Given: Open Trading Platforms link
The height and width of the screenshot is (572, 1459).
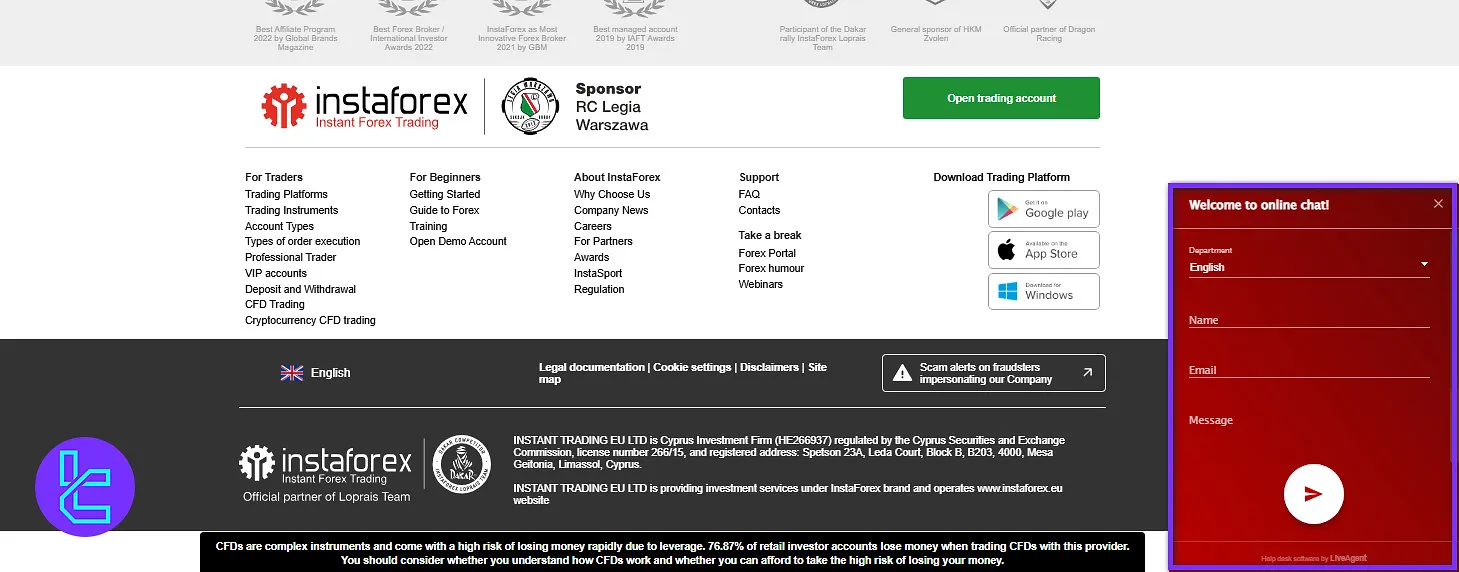Looking at the screenshot, I should (286, 195).
